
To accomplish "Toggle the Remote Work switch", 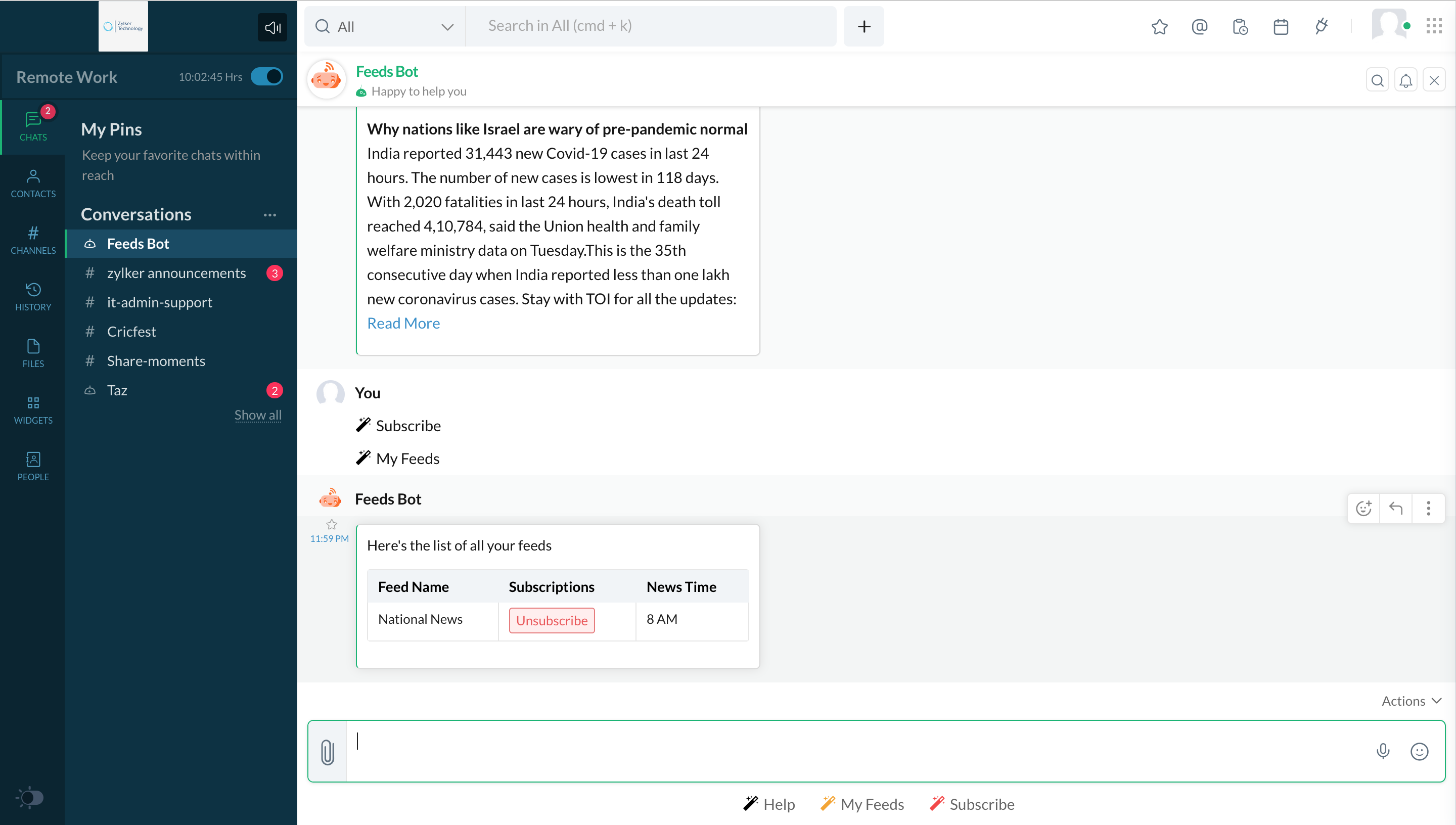I will (267, 76).
